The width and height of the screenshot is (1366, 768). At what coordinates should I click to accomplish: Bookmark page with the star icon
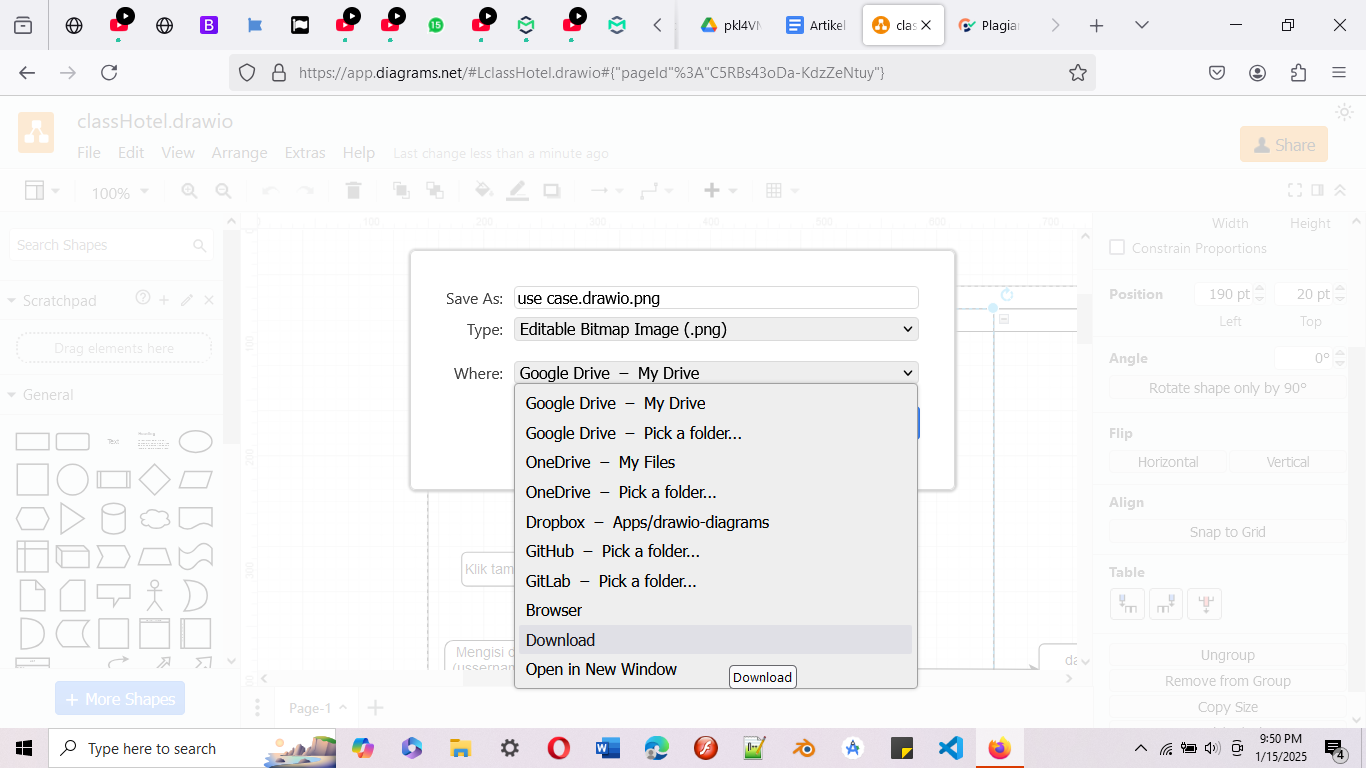[x=1077, y=73]
